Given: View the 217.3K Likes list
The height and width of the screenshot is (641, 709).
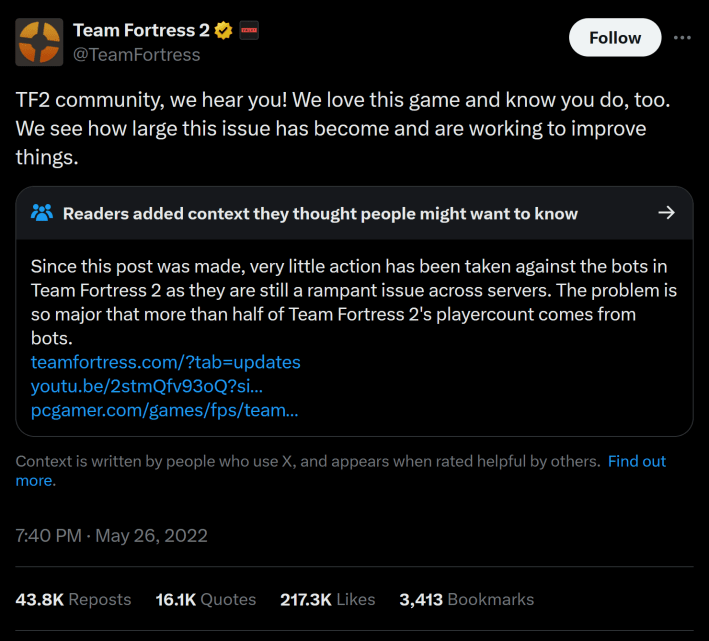Looking at the screenshot, I should pos(327,600).
